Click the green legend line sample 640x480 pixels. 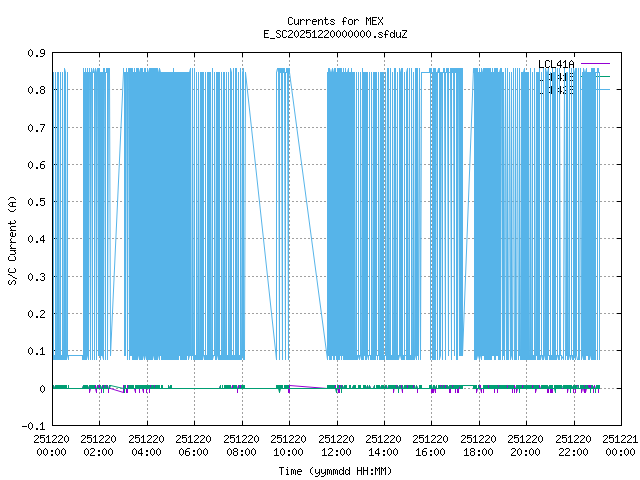coord(595,77)
